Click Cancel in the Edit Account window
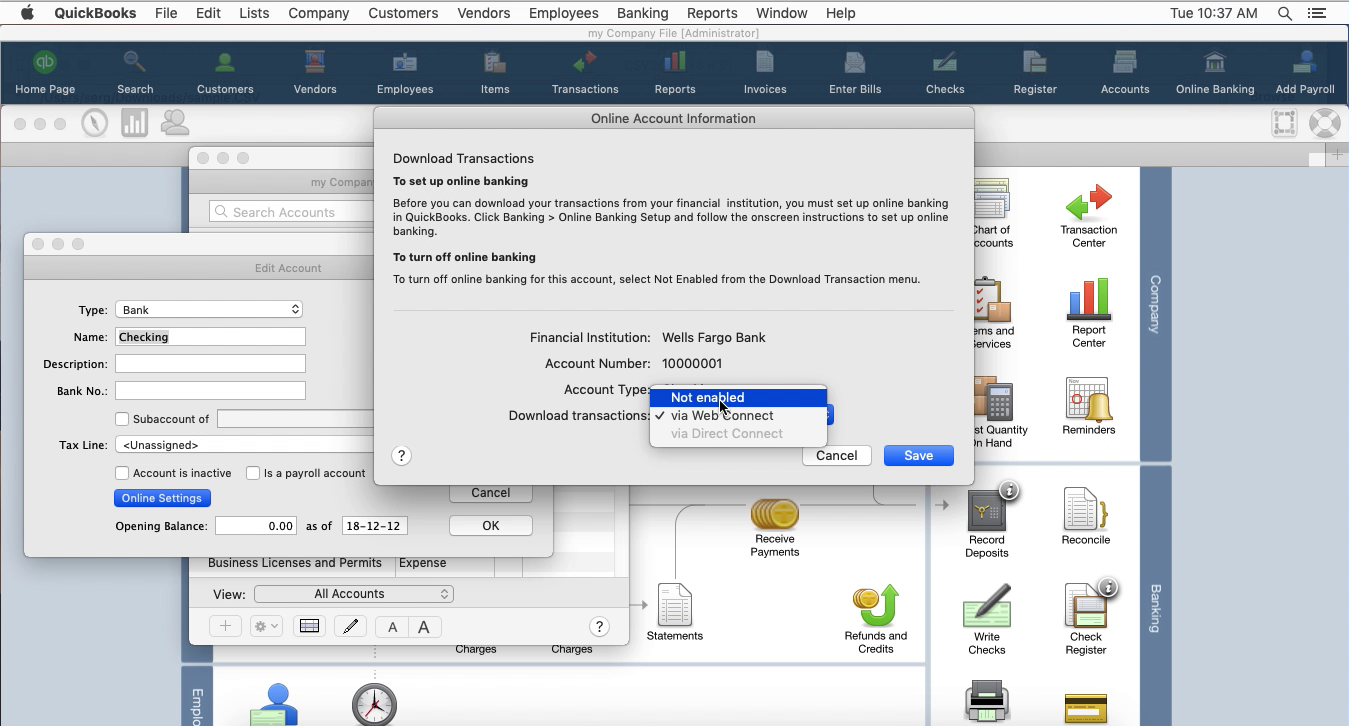1349x726 pixels. [490, 493]
